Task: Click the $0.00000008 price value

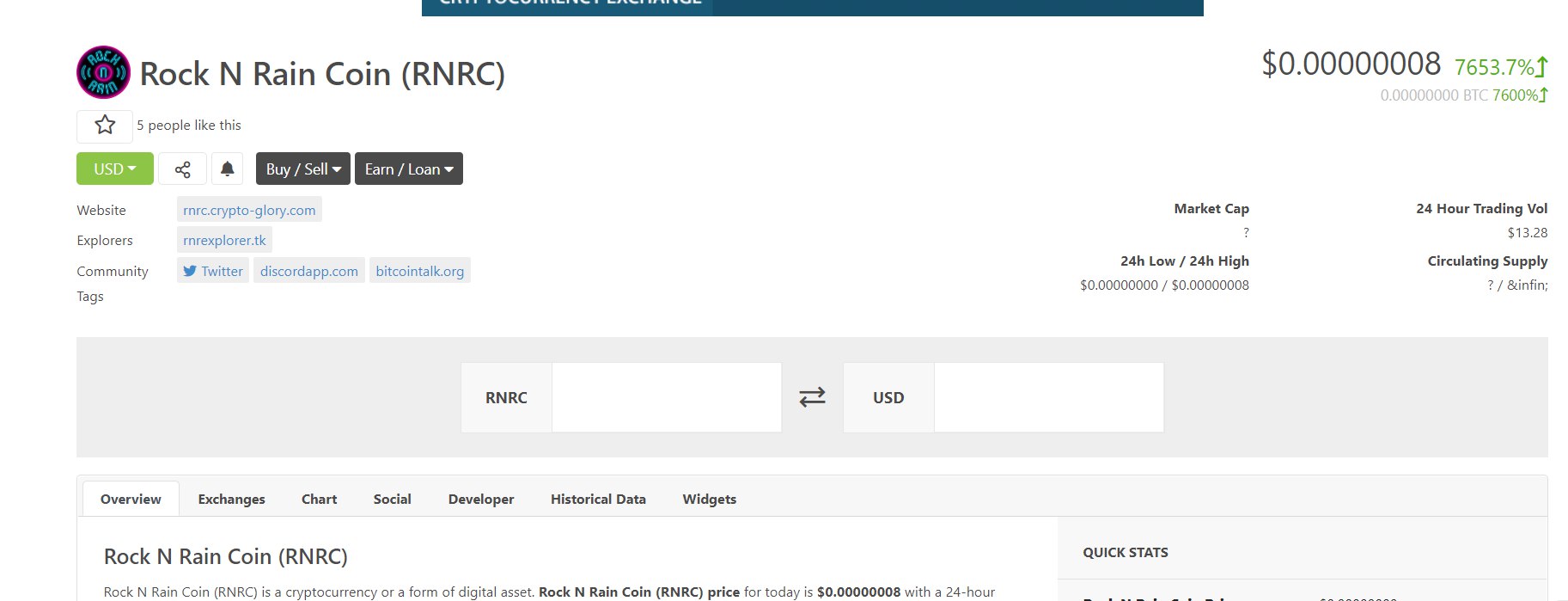Action: (x=1351, y=64)
